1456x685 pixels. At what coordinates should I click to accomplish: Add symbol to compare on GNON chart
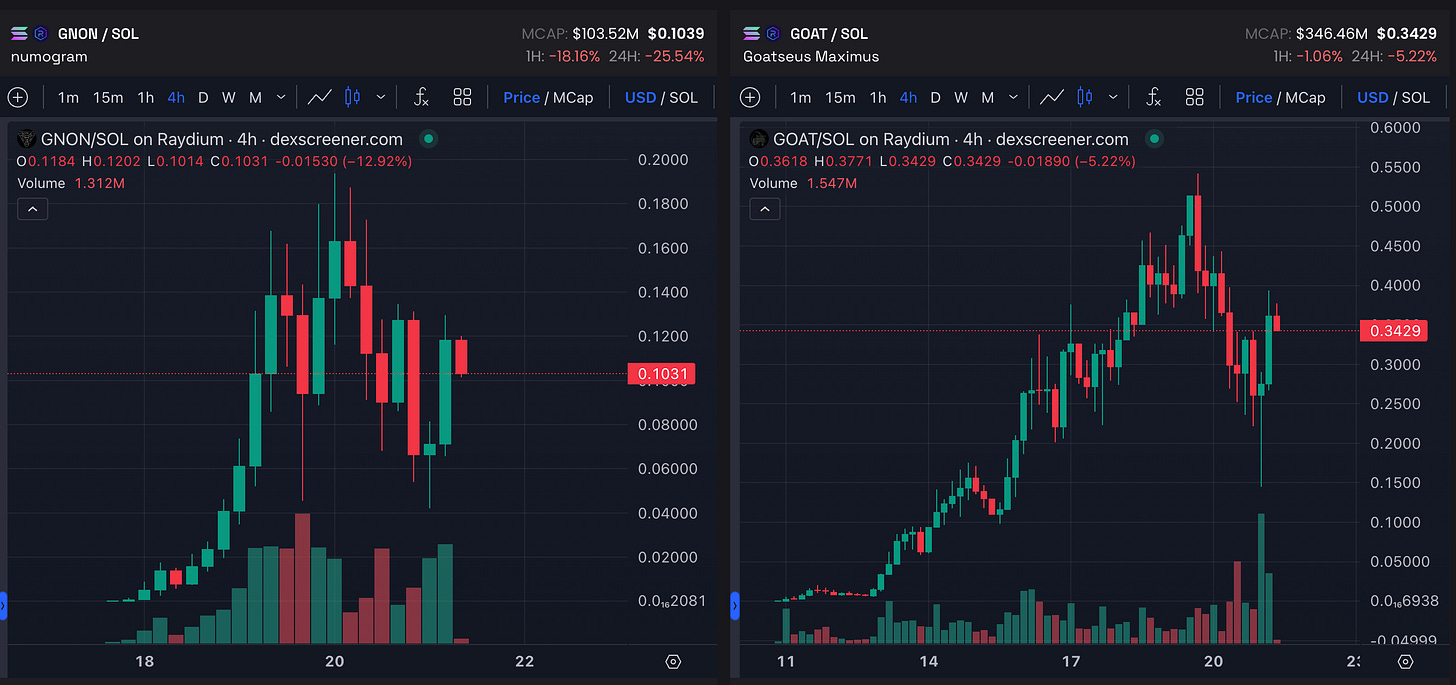pos(17,97)
